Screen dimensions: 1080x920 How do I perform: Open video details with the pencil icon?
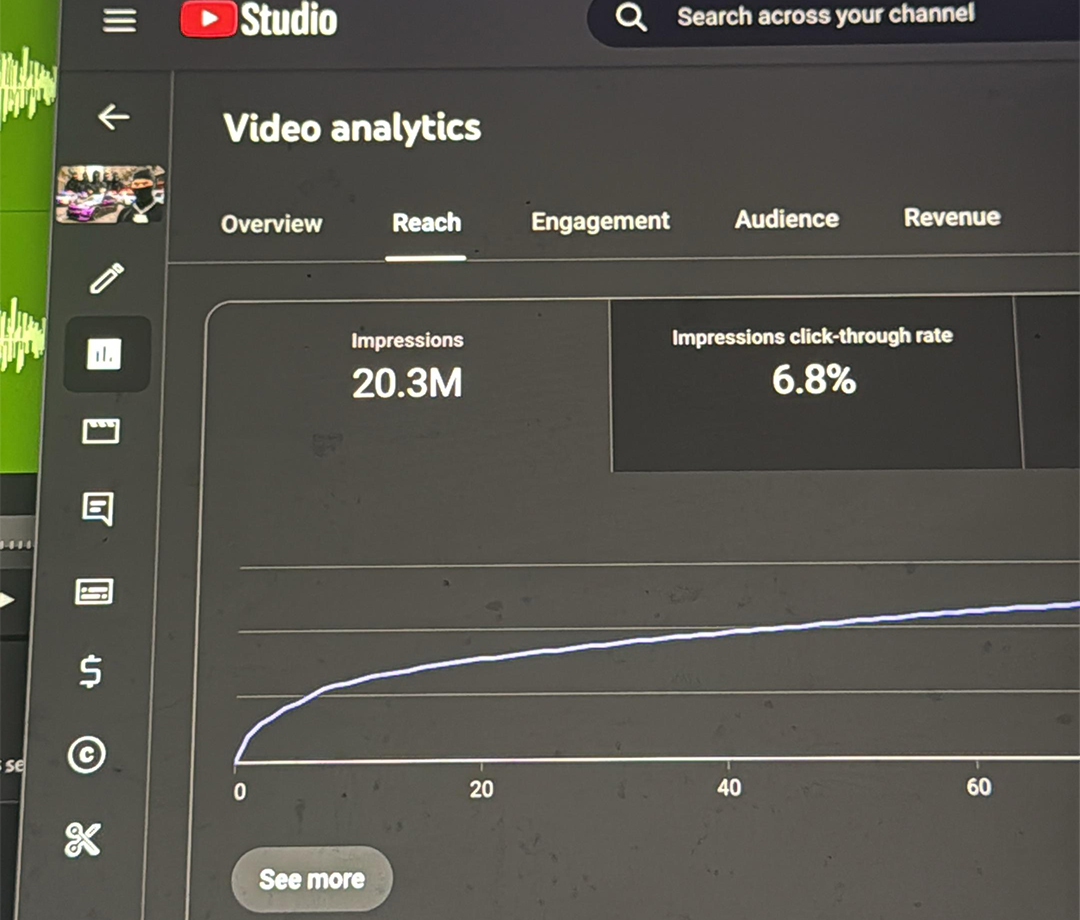click(106, 278)
